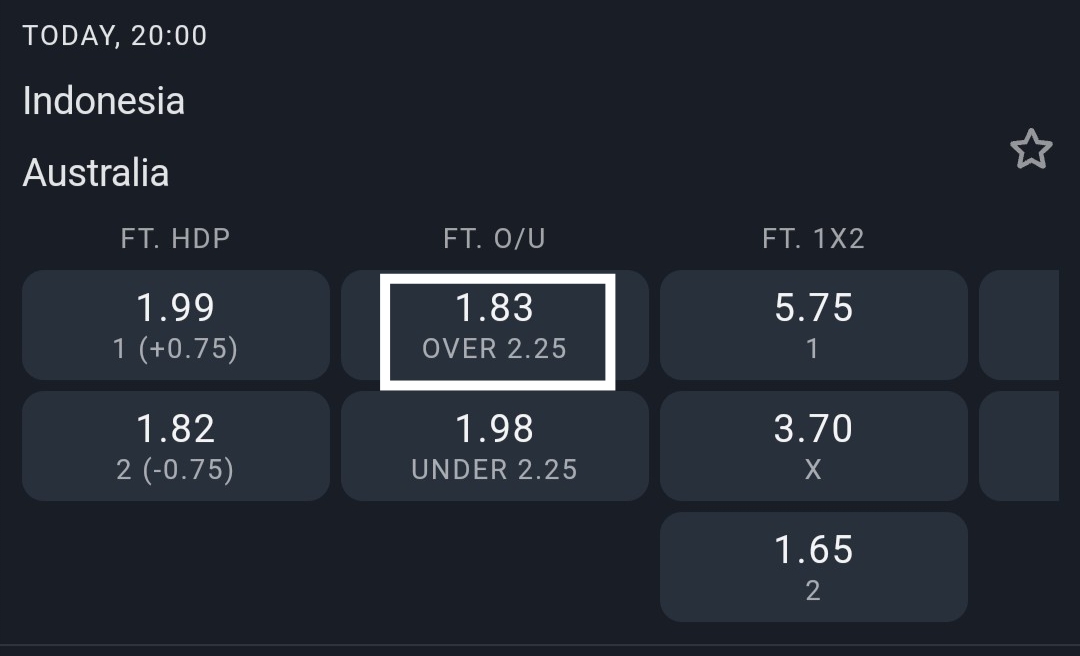Click the FT. 1X2 market header

tap(814, 238)
